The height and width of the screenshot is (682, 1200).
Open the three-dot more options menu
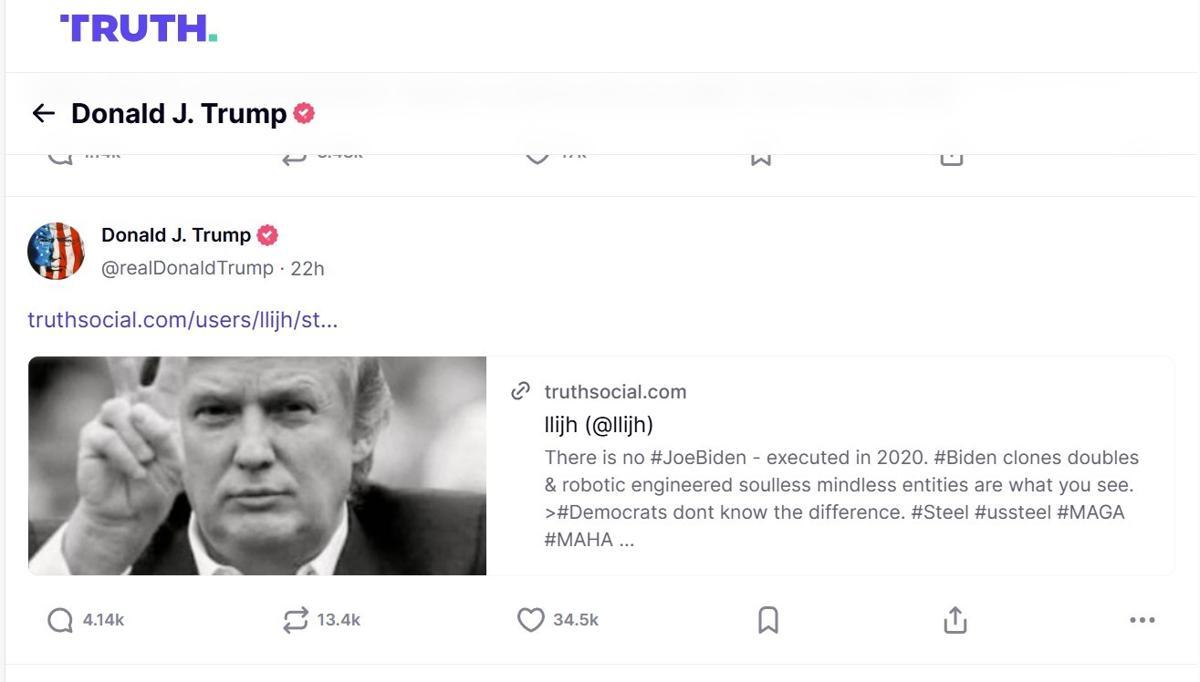[x=1141, y=620]
